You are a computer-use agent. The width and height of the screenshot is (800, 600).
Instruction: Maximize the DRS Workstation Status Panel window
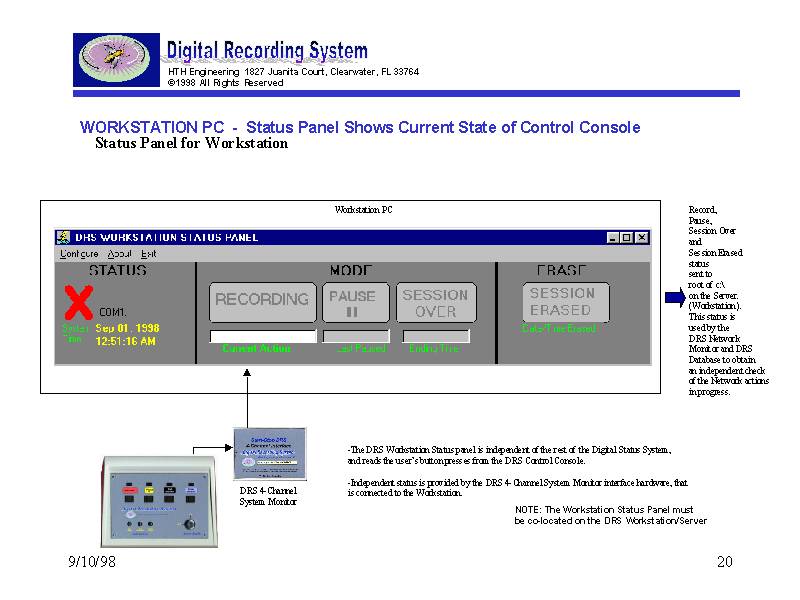coord(626,238)
